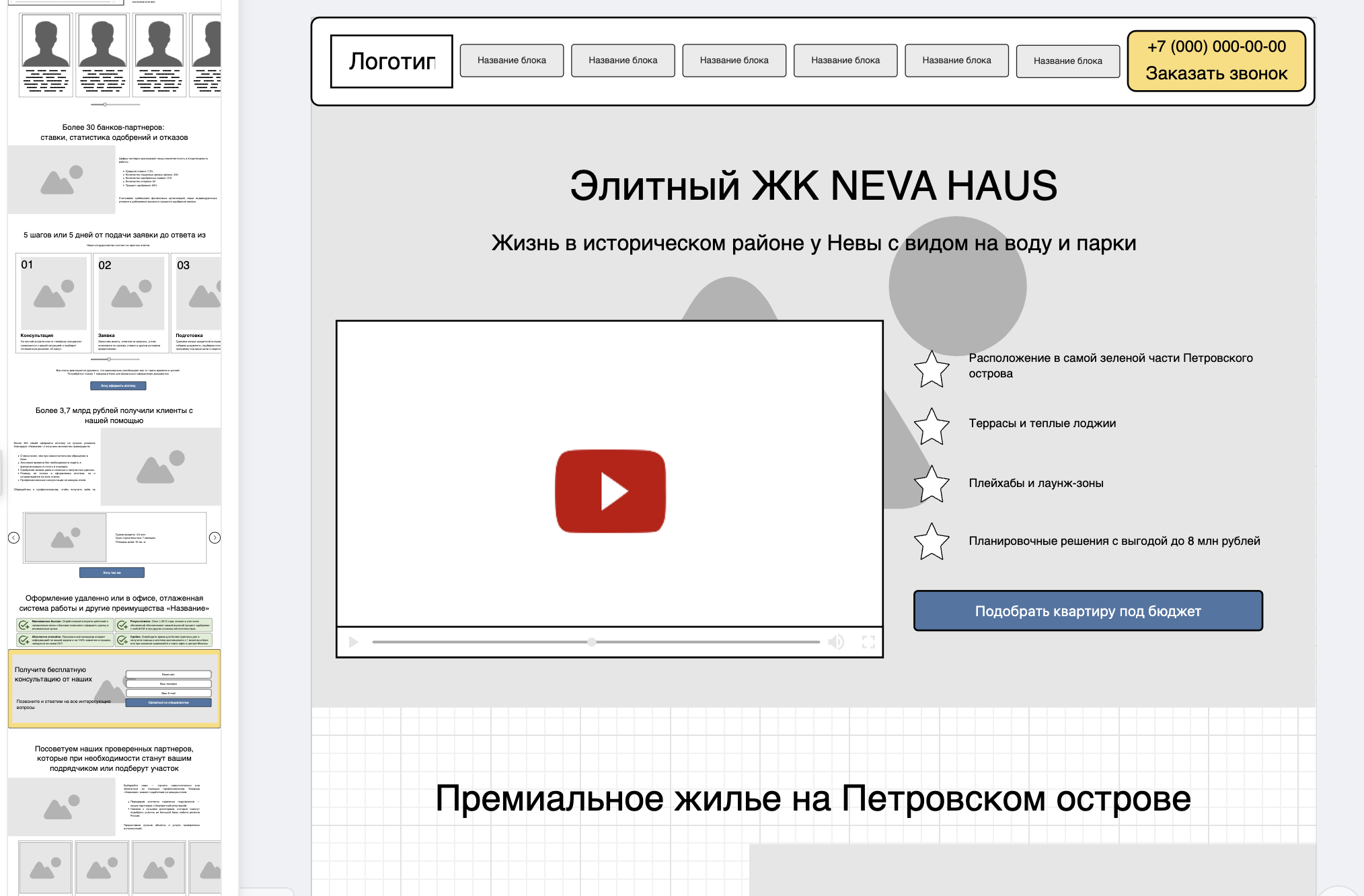Click the placeholder image under 'Посоветуем наших проверенных партнеров'
1364x896 pixels.
pos(61,807)
